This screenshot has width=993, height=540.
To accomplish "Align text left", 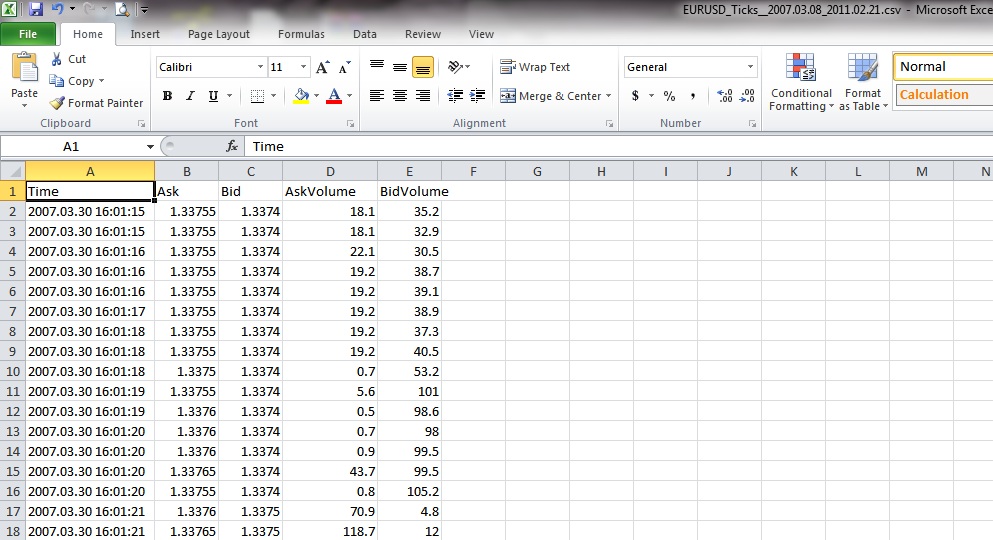I will [377, 96].
